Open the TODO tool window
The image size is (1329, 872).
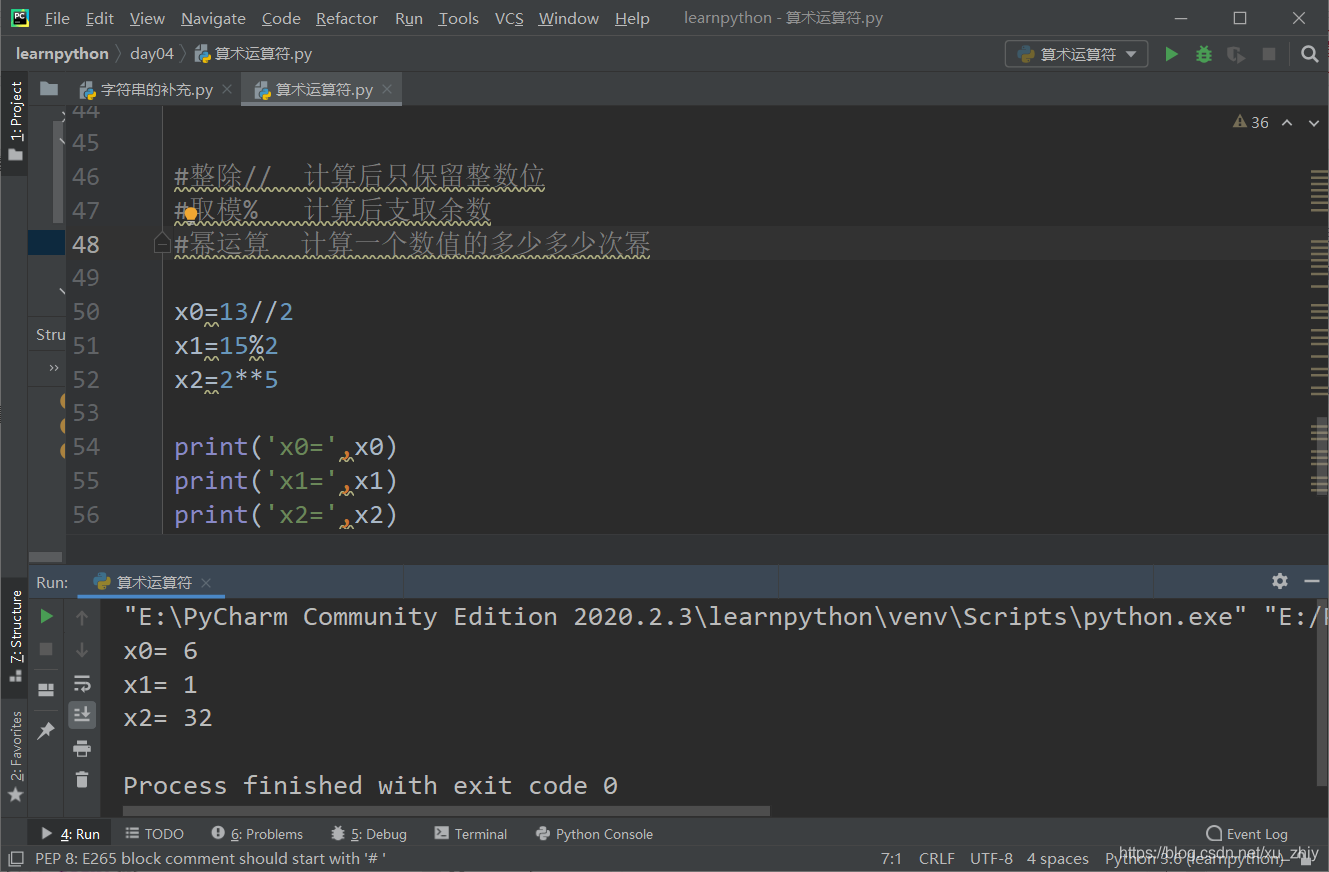tap(154, 834)
